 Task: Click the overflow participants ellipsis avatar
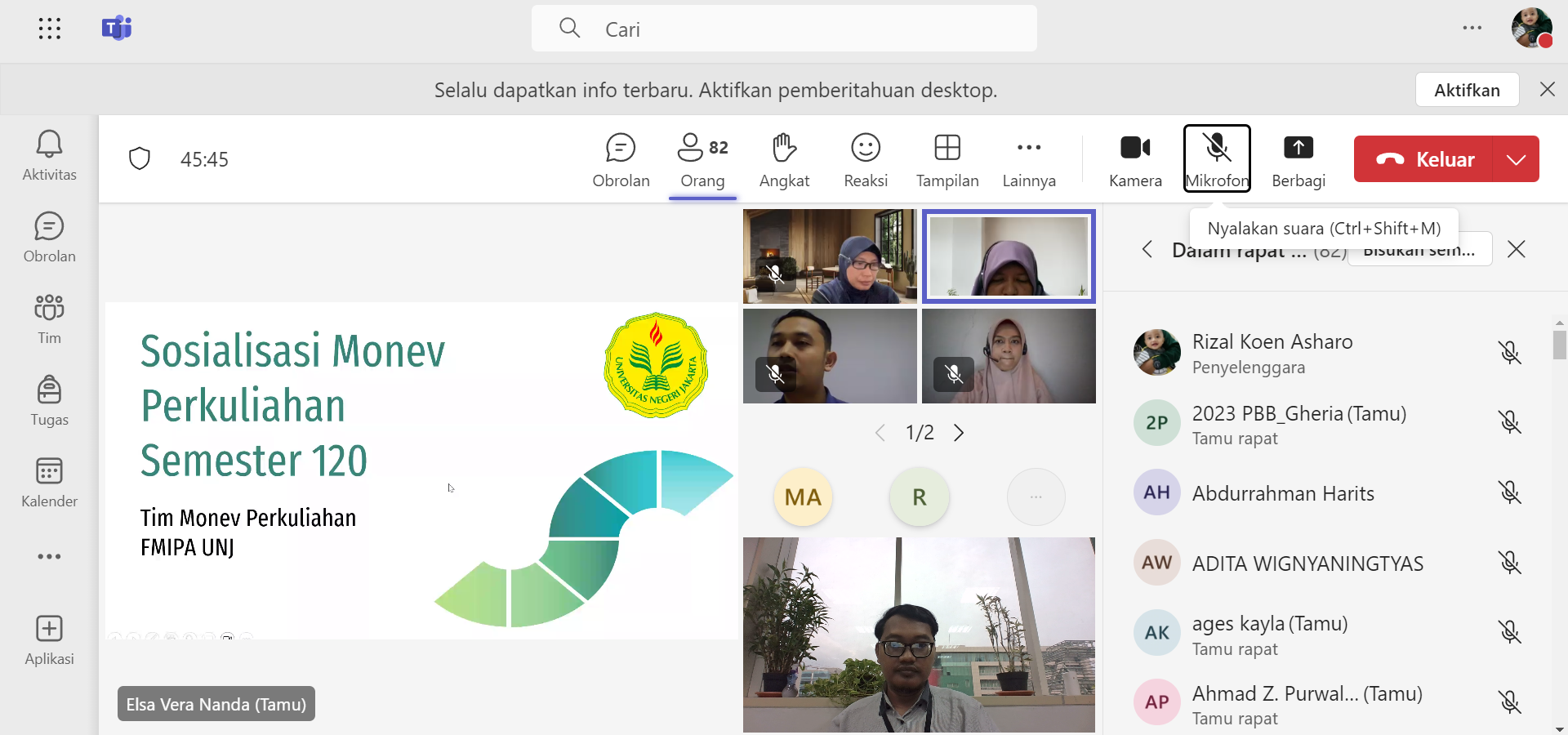click(x=1036, y=497)
